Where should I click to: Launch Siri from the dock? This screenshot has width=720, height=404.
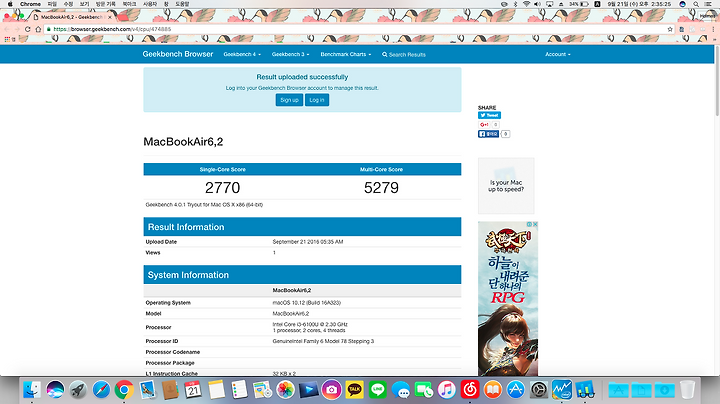click(55, 390)
